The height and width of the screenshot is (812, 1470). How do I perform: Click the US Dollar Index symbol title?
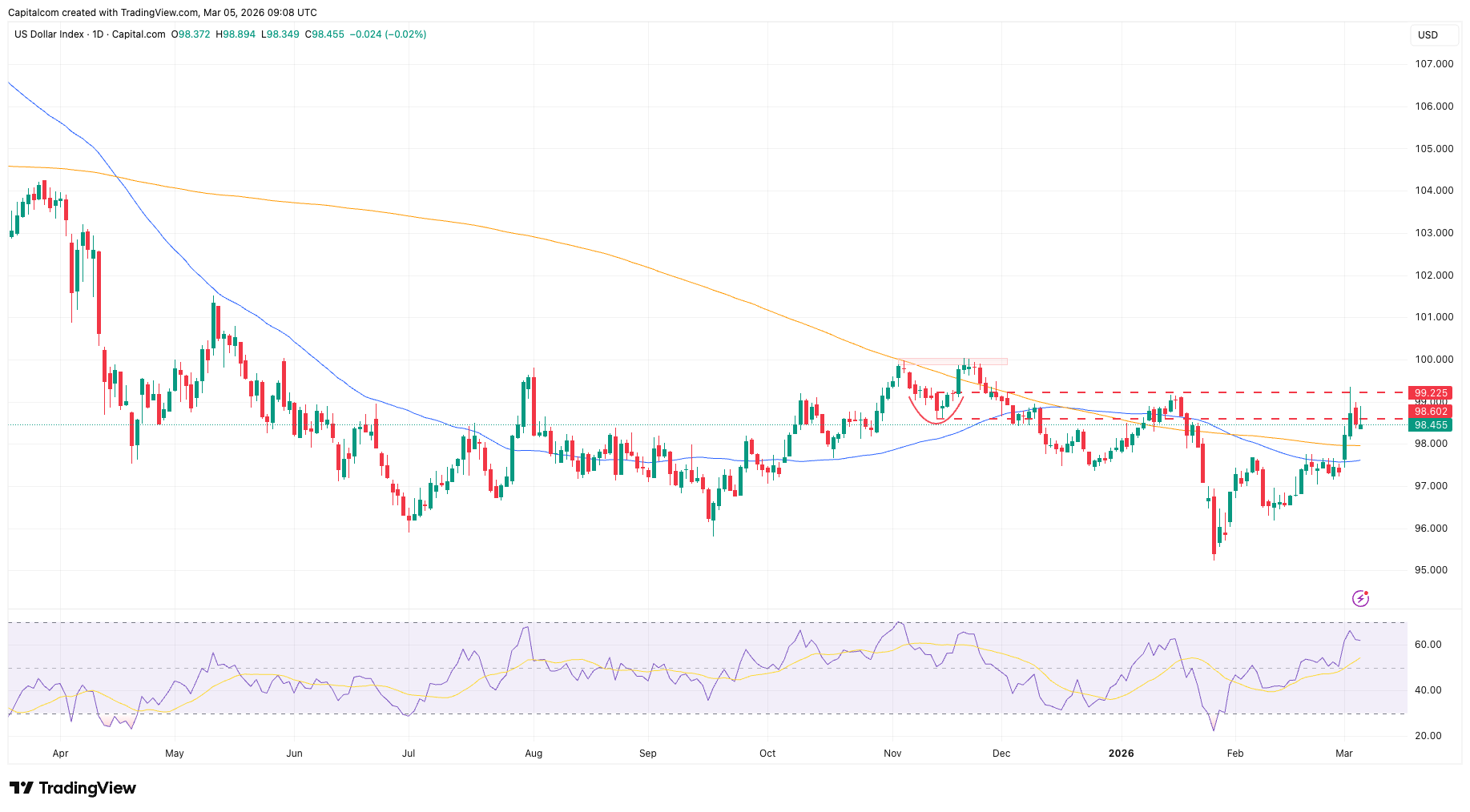point(49,34)
